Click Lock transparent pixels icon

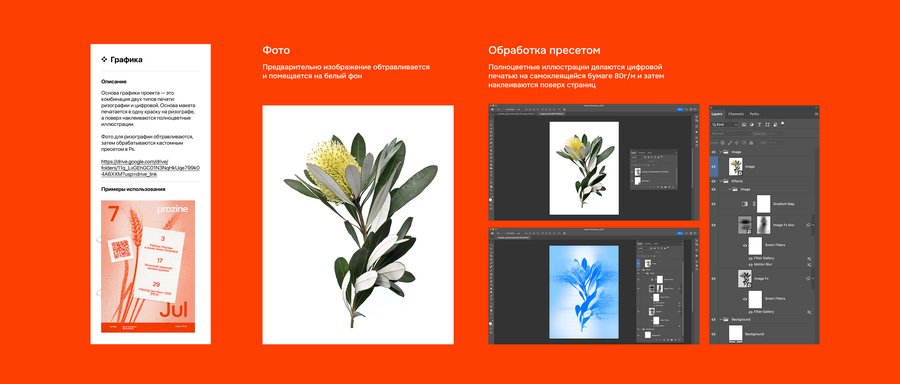click(x=723, y=142)
